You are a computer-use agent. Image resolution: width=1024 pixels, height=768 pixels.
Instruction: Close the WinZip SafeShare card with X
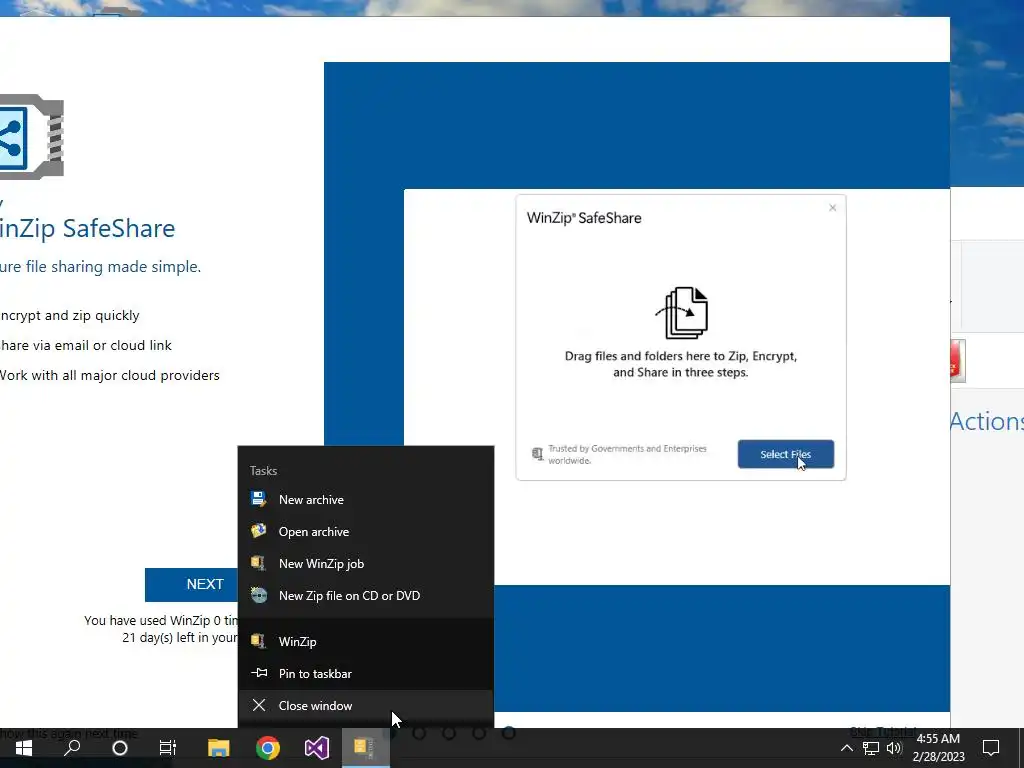click(832, 208)
